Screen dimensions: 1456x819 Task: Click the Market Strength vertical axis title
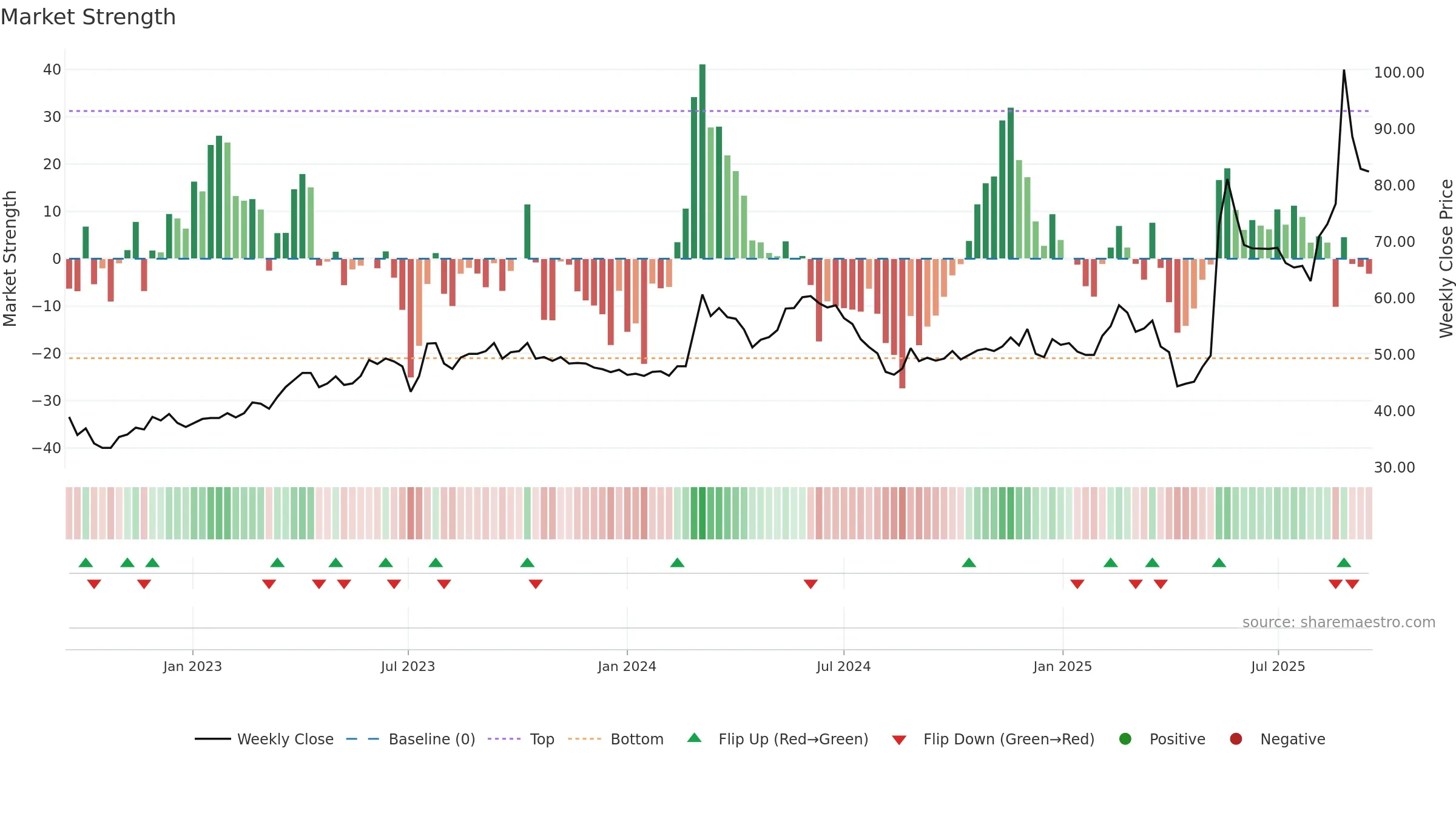tap(10, 258)
